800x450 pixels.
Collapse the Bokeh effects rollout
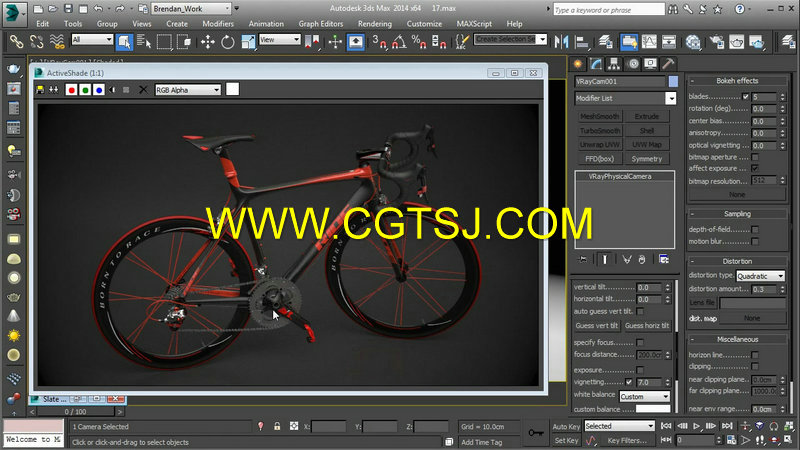tap(692, 81)
